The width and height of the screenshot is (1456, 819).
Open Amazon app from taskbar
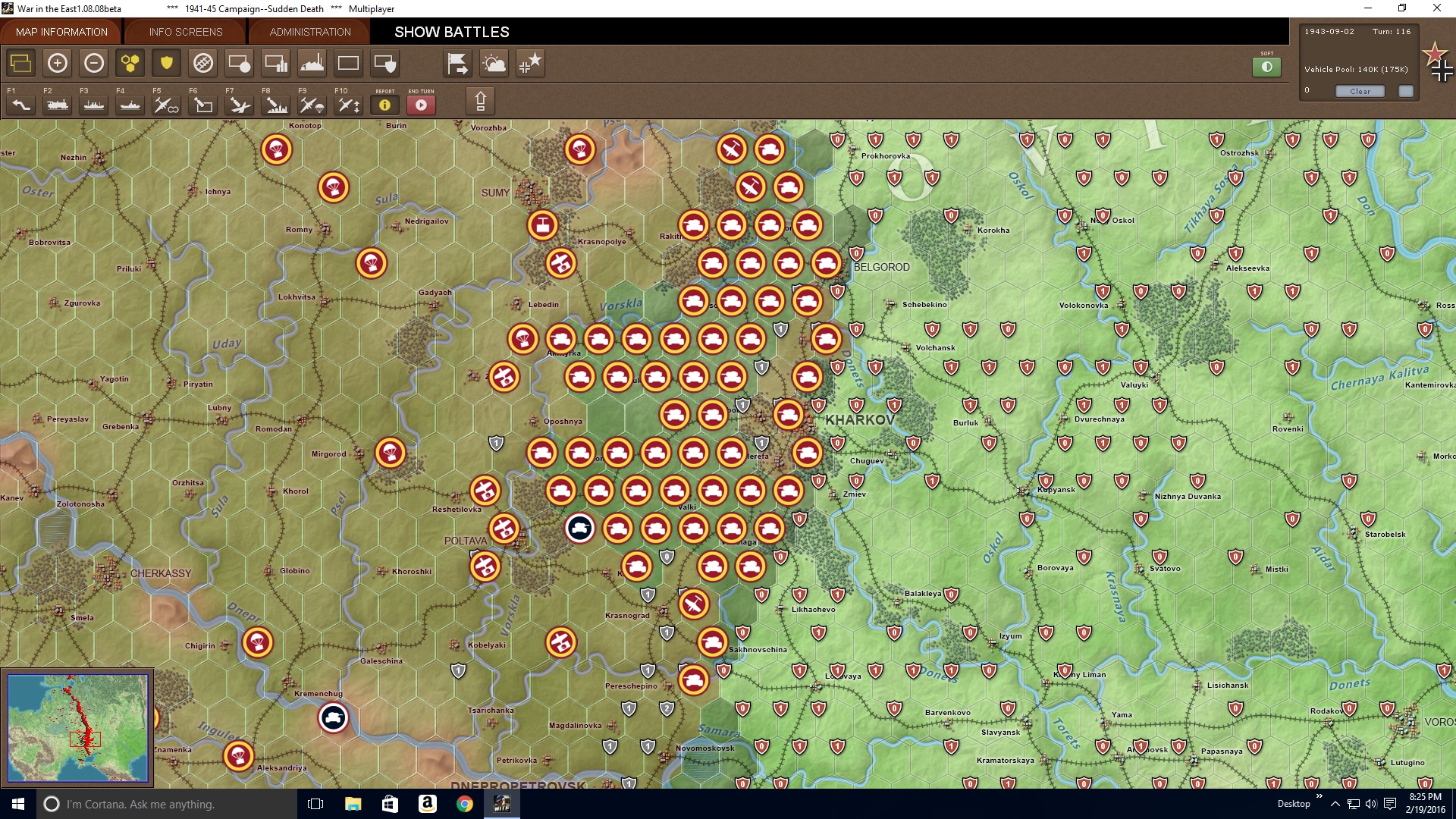427,804
